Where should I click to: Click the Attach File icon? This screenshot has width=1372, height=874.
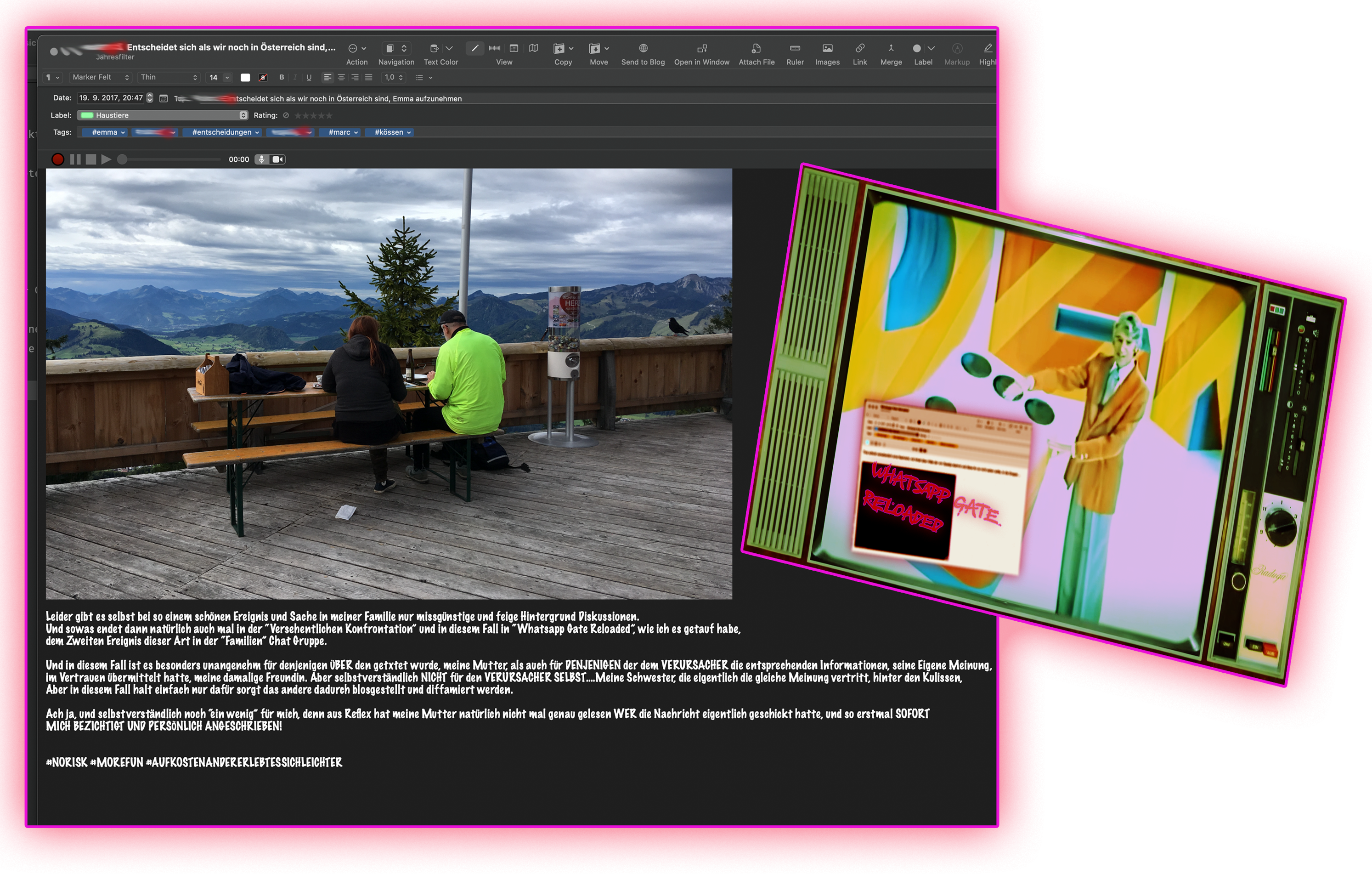point(756,48)
